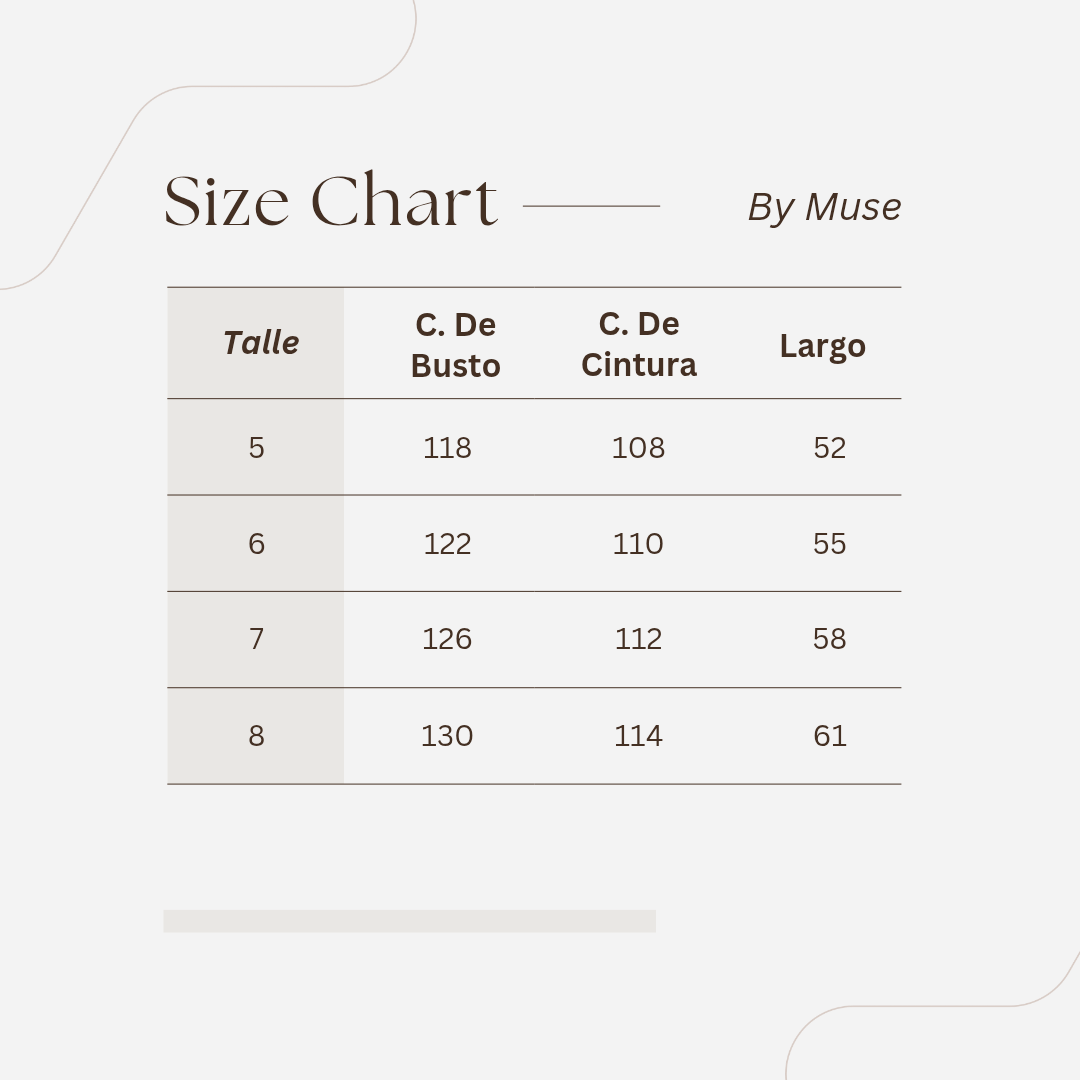Select the Talle 7 cell
This screenshot has height=1080, width=1080.
click(257, 638)
